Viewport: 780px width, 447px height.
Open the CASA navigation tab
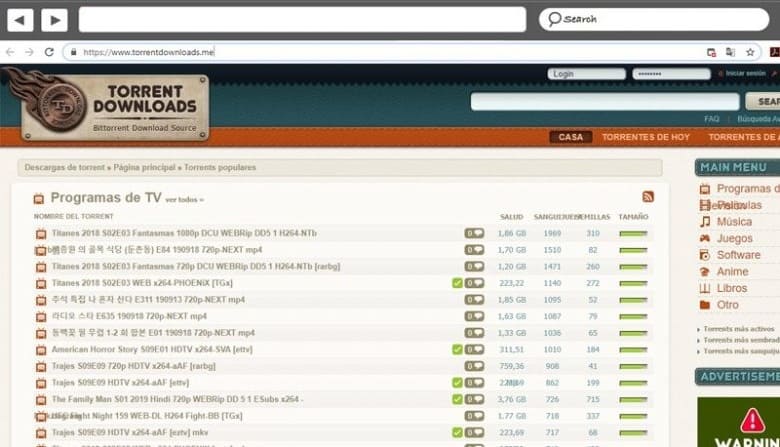click(x=570, y=137)
